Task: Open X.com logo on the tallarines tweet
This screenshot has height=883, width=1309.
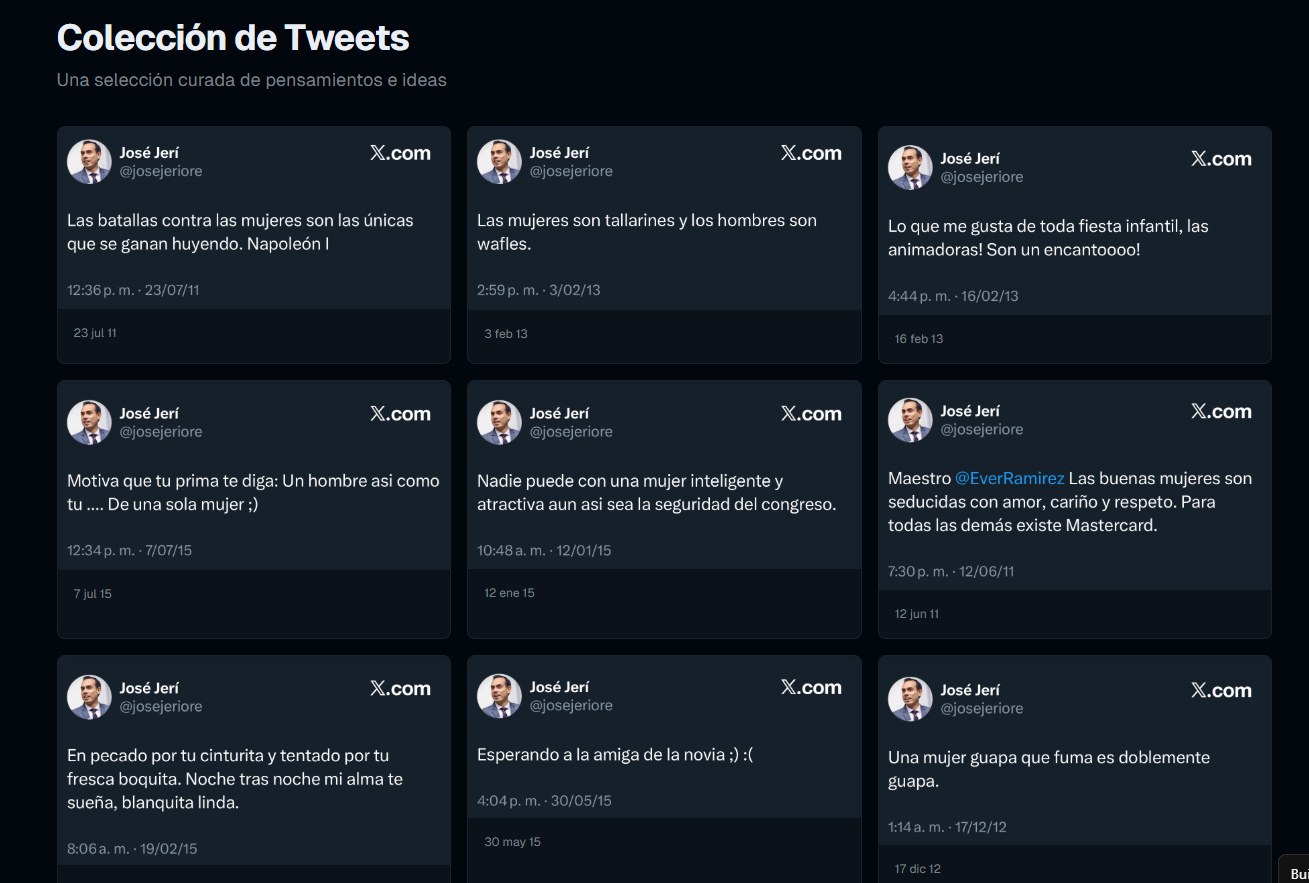Action: pyautogui.click(x=811, y=153)
